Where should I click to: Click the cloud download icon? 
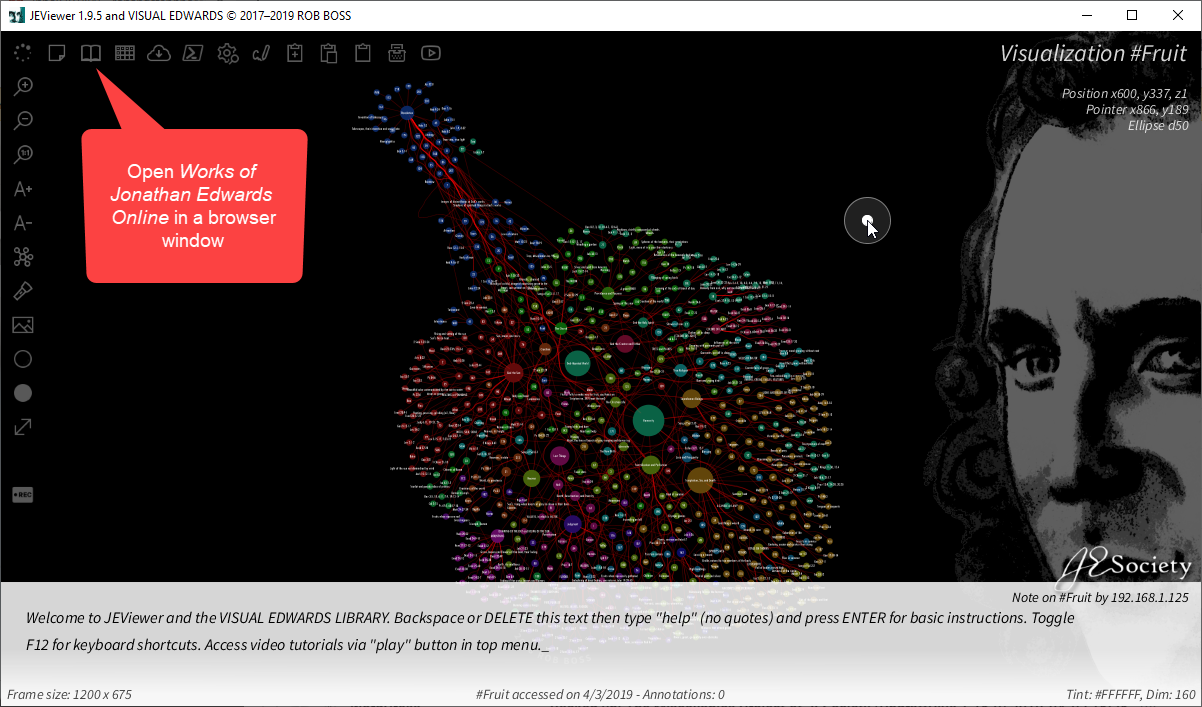tap(158, 53)
